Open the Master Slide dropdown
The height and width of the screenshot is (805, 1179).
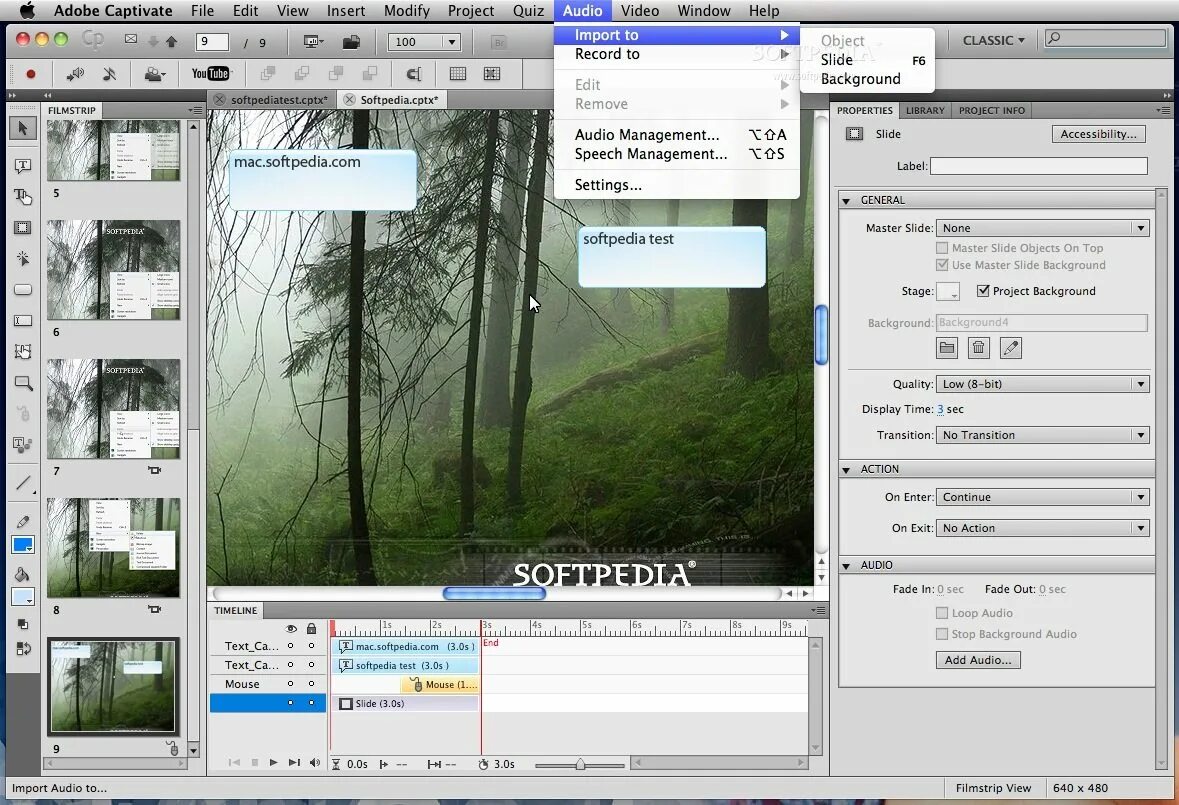coord(1042,228)
